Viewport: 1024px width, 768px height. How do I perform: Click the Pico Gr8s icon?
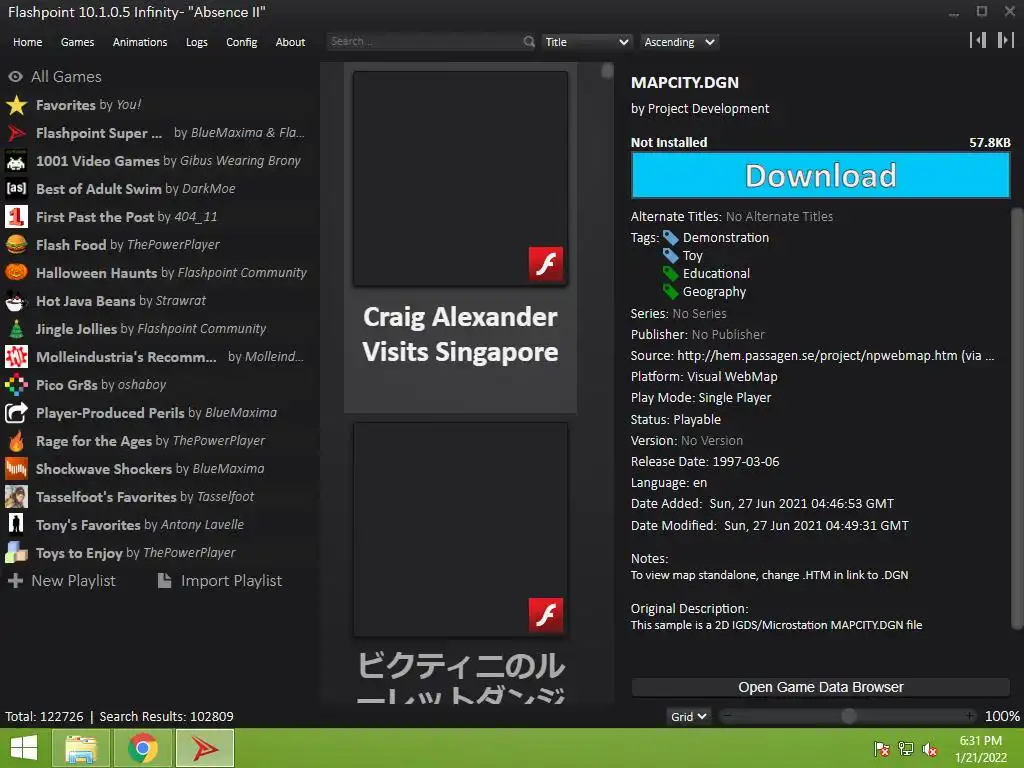(16, 385)
